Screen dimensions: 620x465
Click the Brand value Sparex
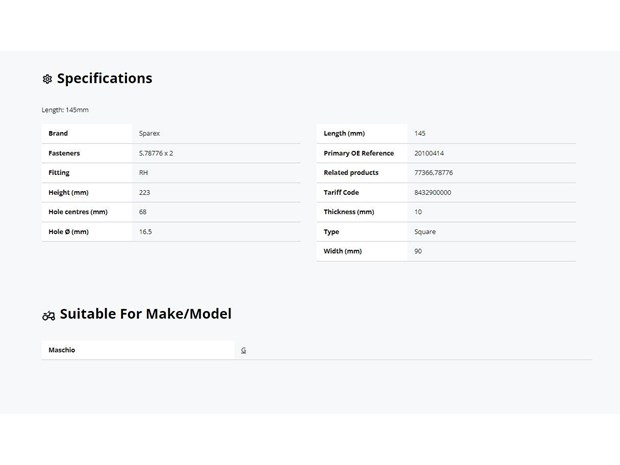(x=149, y=133)
